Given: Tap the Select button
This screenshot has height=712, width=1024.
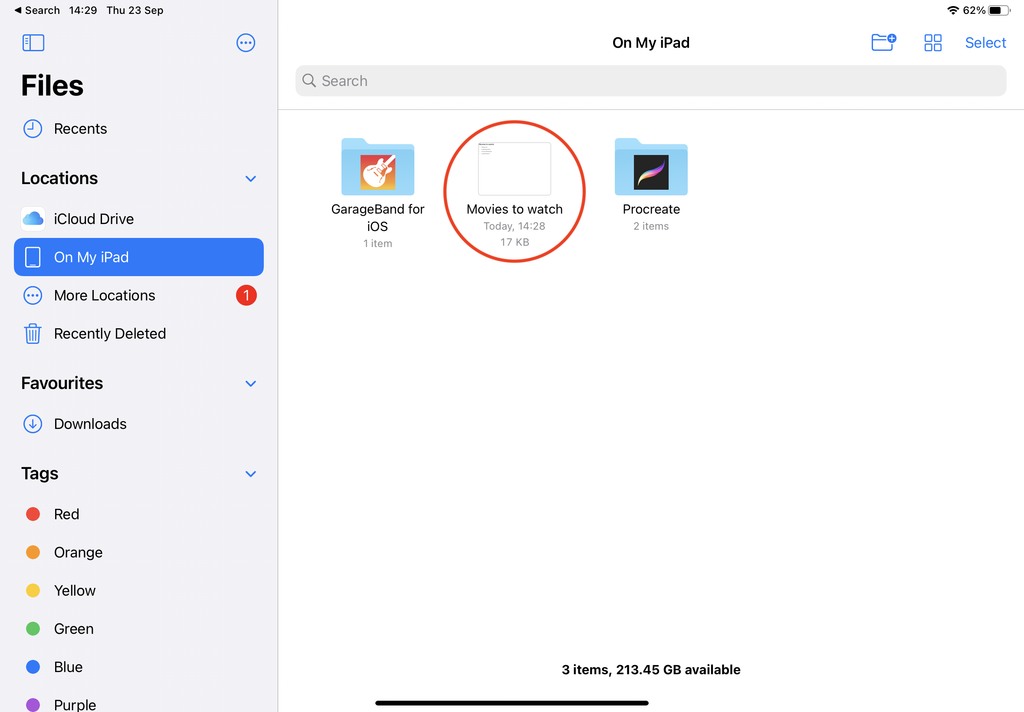Looking at the screenshot, I should click(985, 42).
